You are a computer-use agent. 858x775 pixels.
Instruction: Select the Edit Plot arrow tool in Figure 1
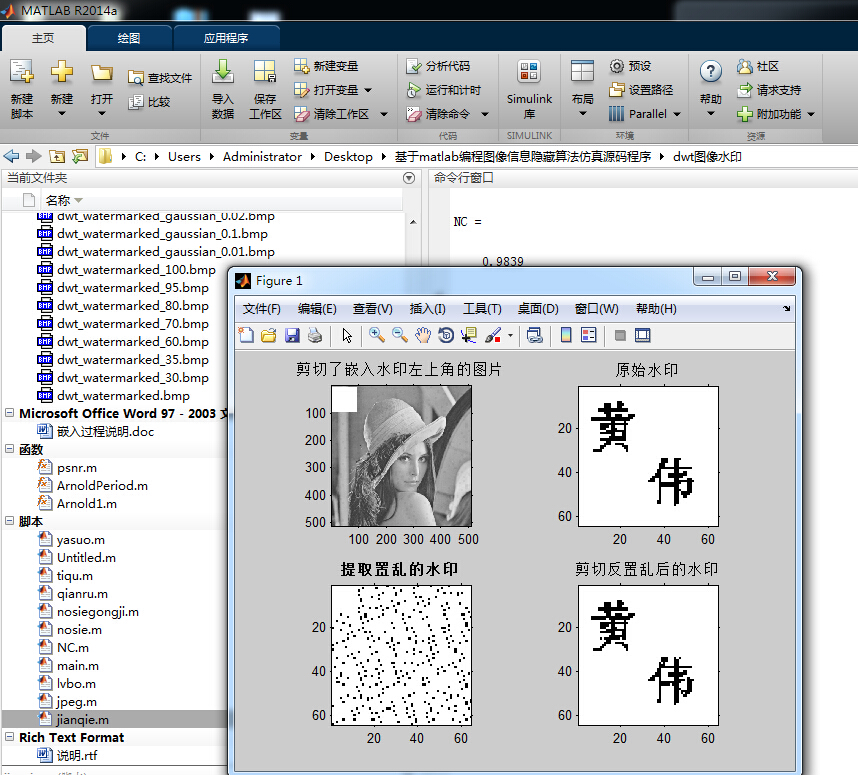[x=347, y=335]
